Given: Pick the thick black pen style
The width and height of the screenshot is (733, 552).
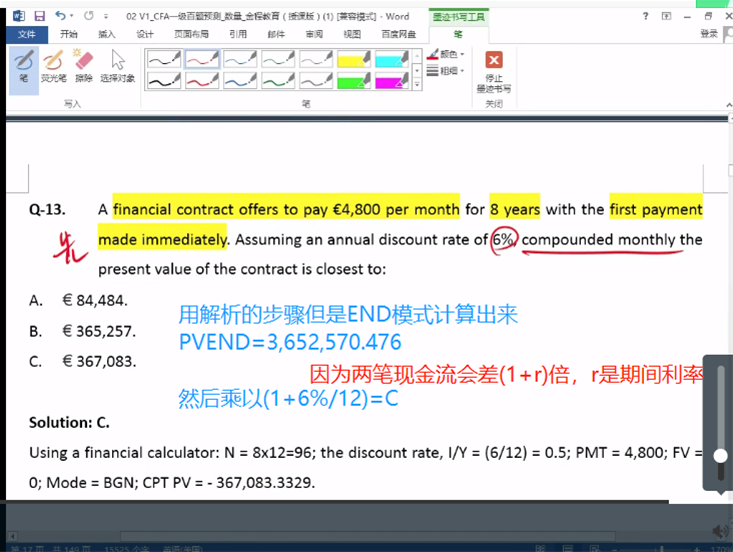Looking at the screenshot, I should tap(164, 80).
